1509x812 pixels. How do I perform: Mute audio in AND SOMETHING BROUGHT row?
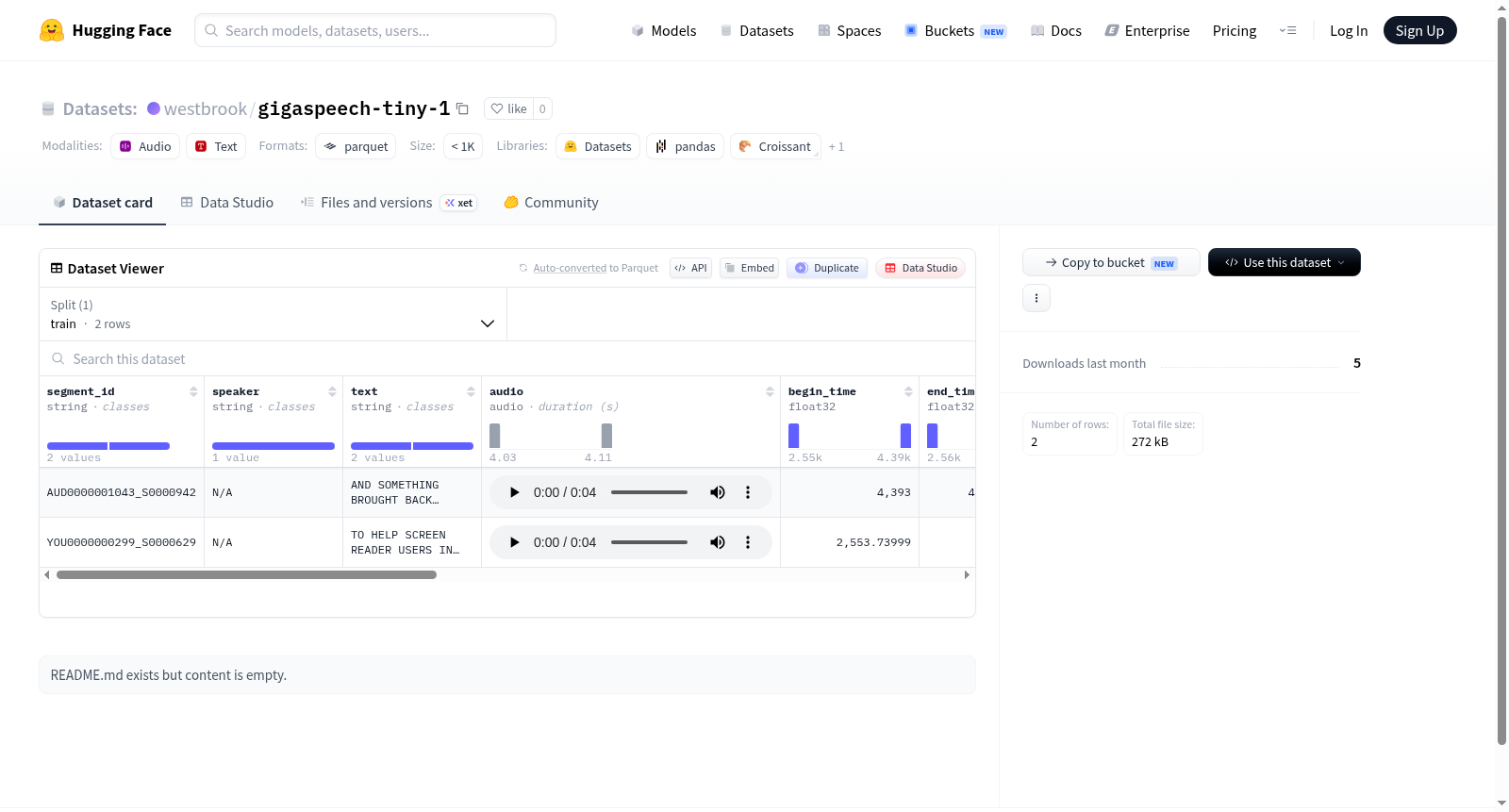point(718,492)
